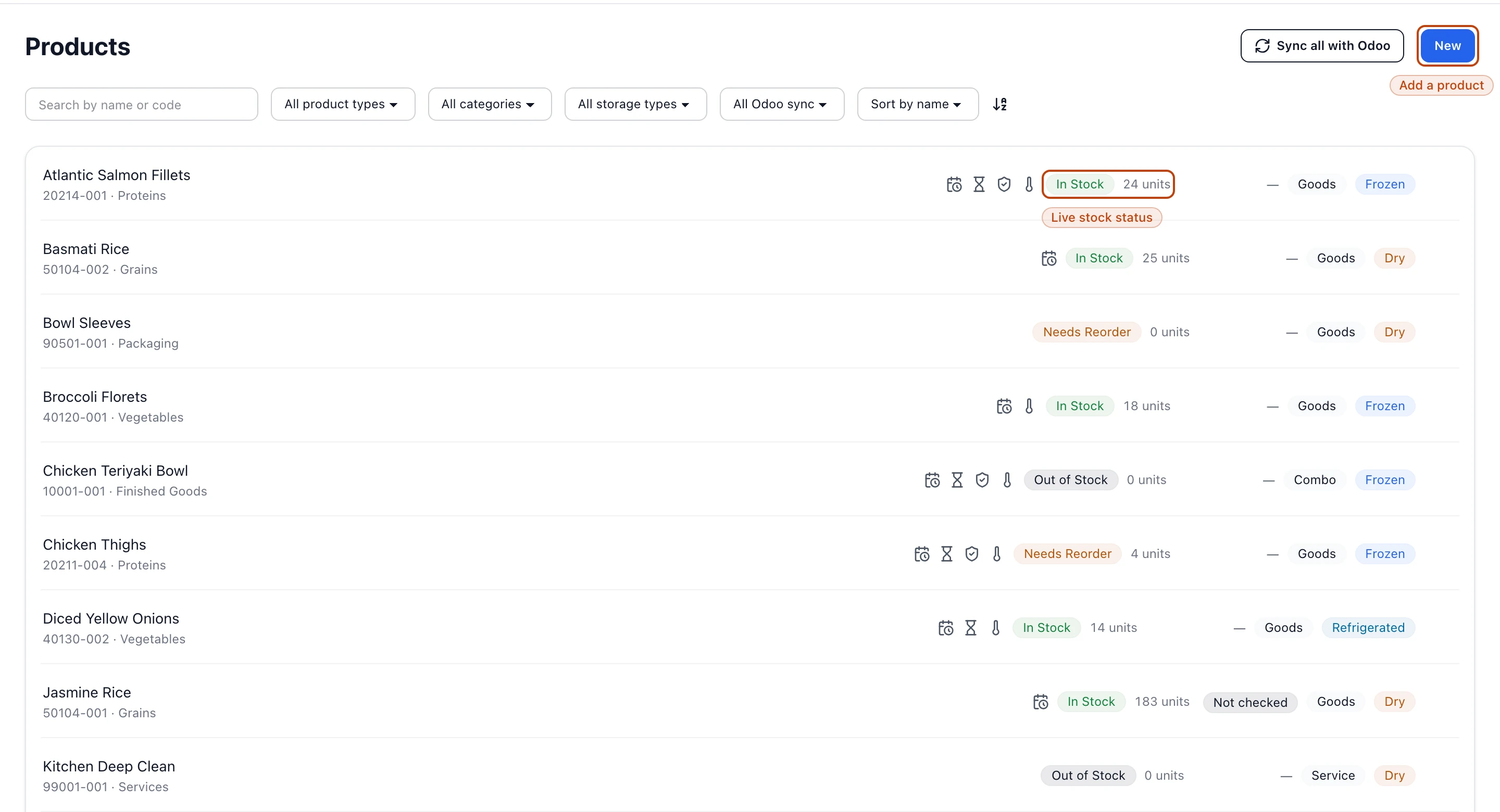Image resolution: width=1500 pixels, height=812 pixels.
Task: Toggle the sort direction icon
Action: (x=1000, y=104)
